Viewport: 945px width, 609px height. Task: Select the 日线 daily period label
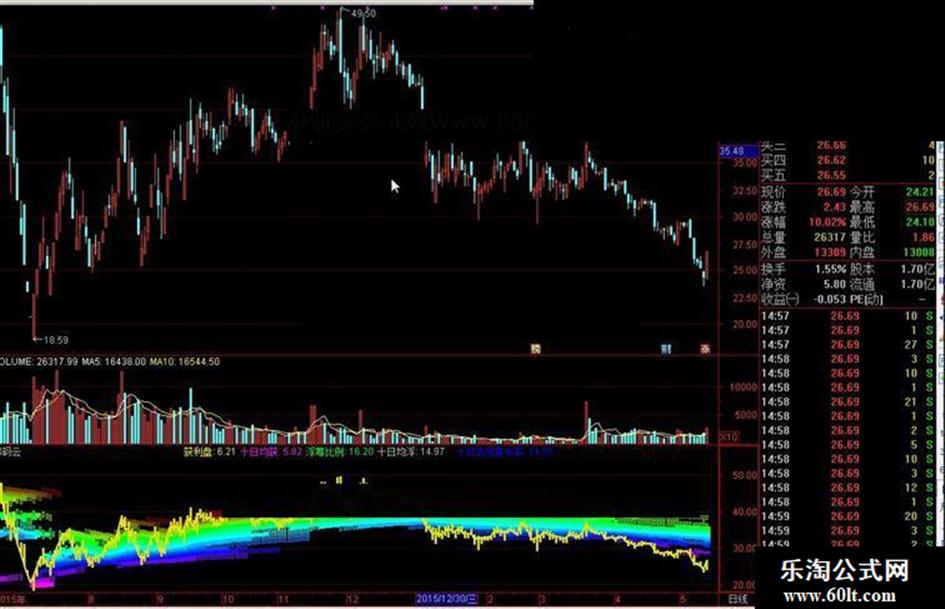738,599
